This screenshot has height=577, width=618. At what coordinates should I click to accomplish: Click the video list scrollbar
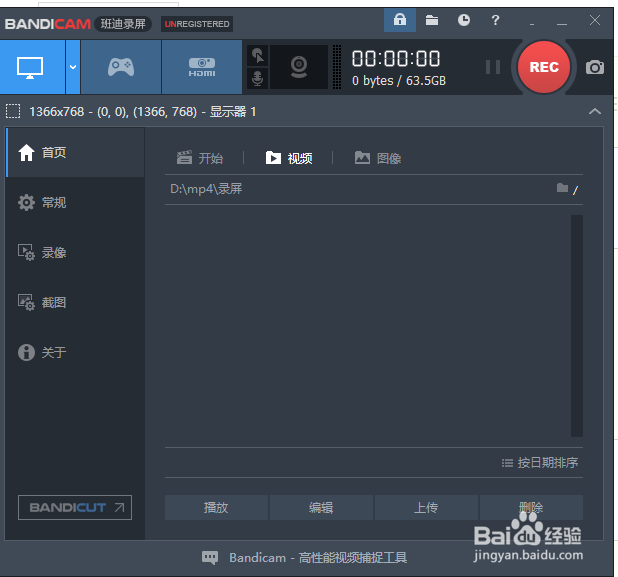pos(577,326)
